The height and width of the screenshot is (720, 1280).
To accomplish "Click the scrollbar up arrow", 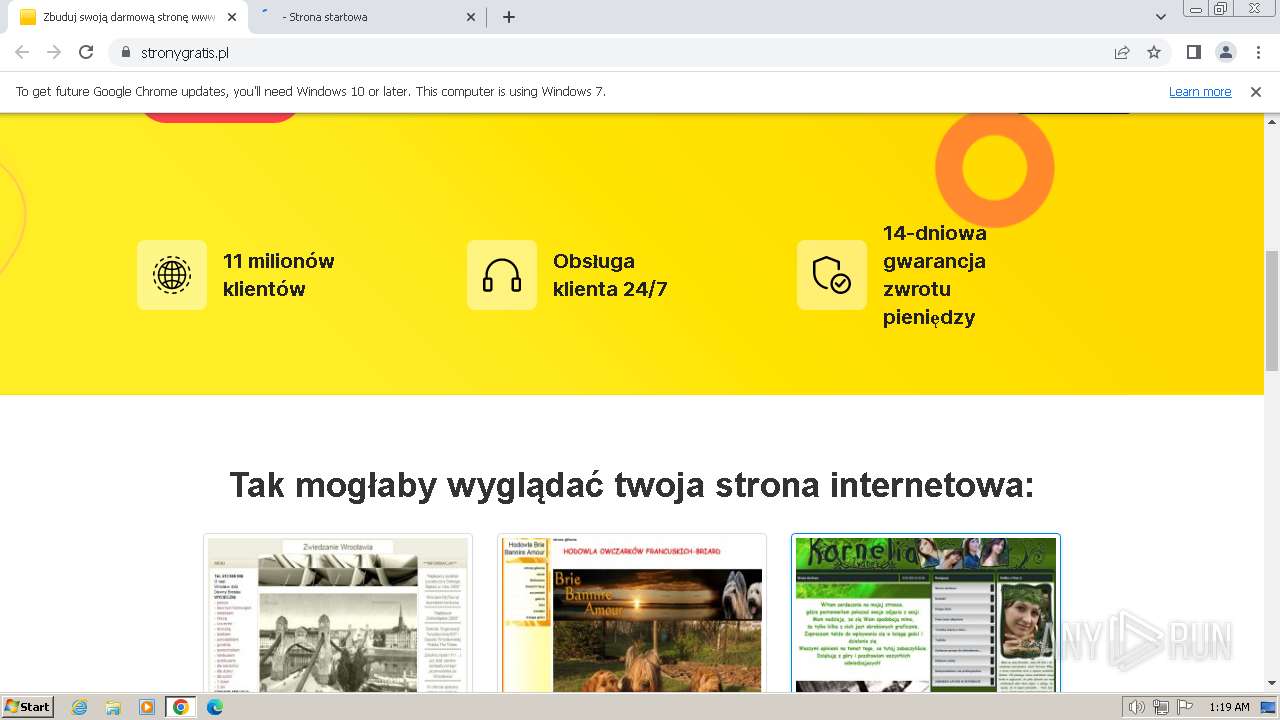I will (x=1271, y=122).
